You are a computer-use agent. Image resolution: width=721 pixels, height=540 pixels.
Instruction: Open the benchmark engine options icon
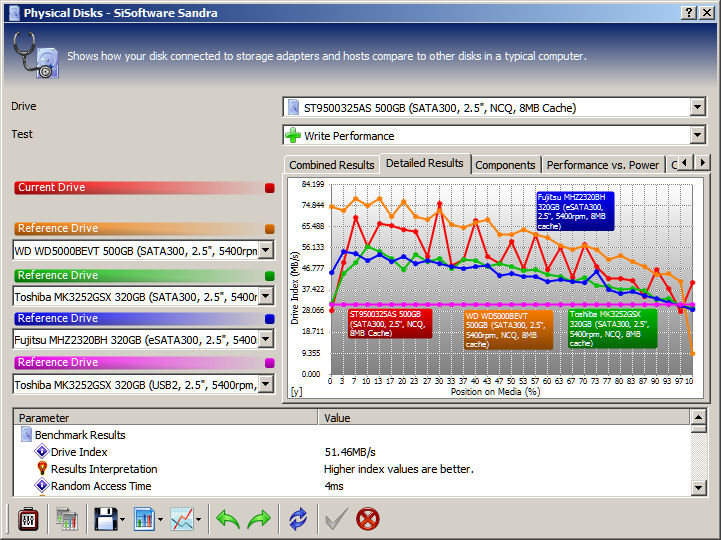(28, 520)
